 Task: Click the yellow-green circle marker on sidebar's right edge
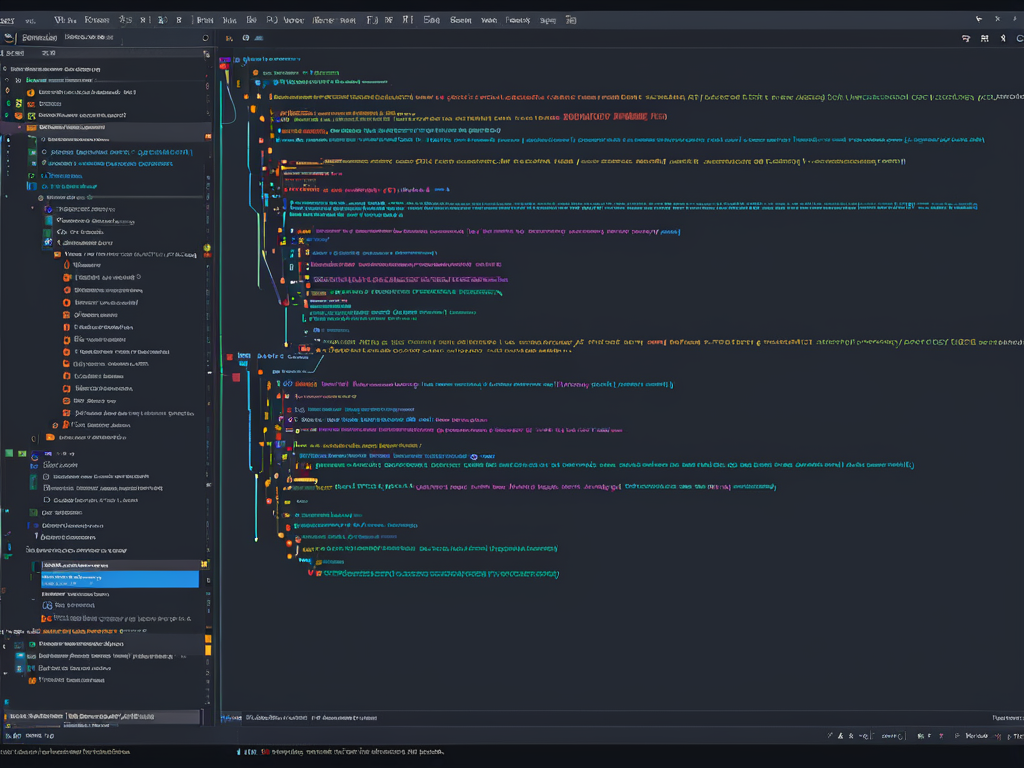(x=207, y=248)
